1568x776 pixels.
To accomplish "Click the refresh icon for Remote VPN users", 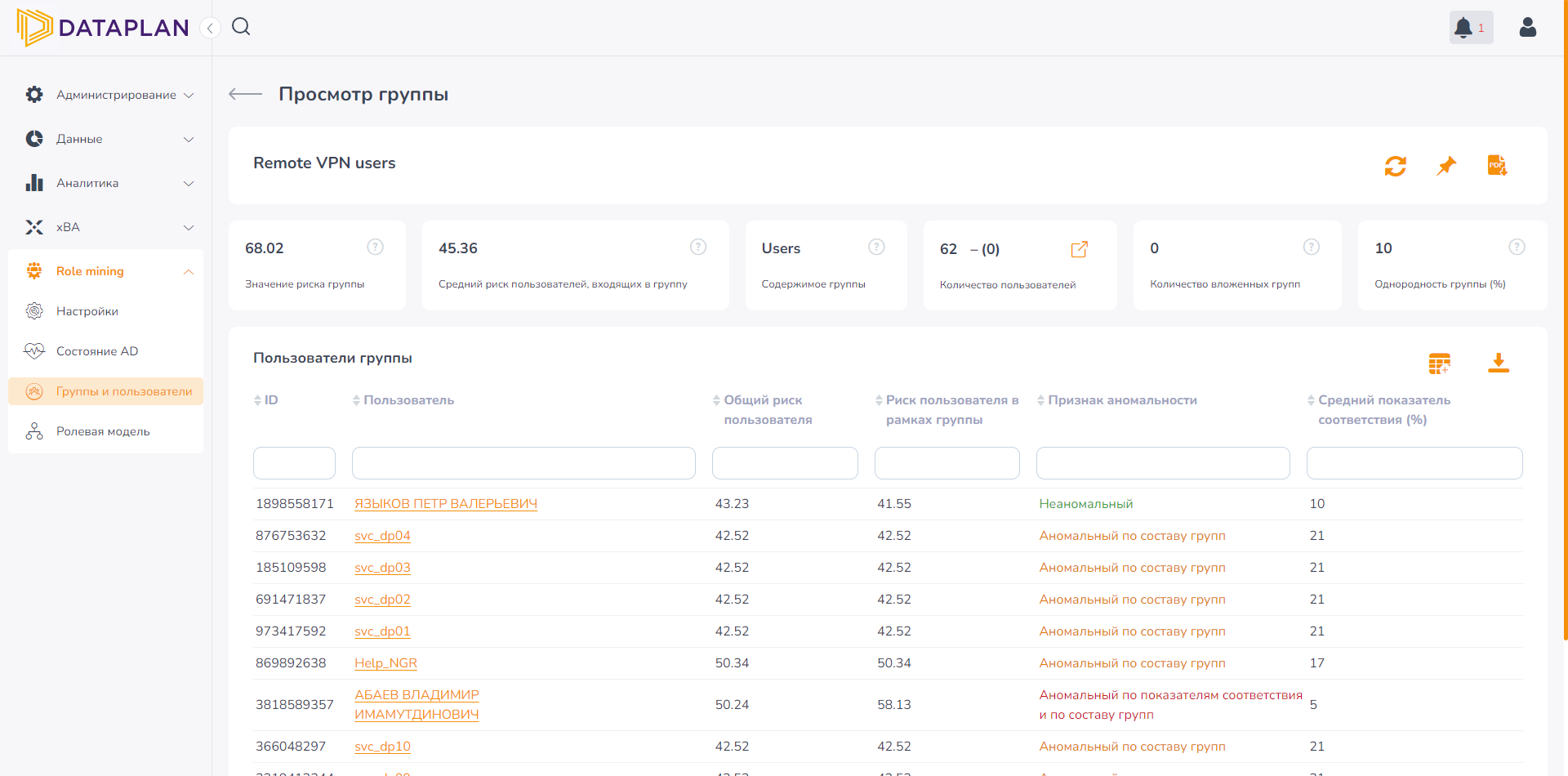I will [x=1395, y=166].
